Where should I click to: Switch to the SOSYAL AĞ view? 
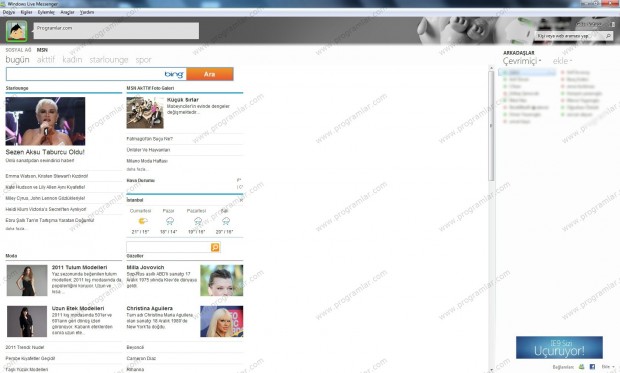[18, 50]
